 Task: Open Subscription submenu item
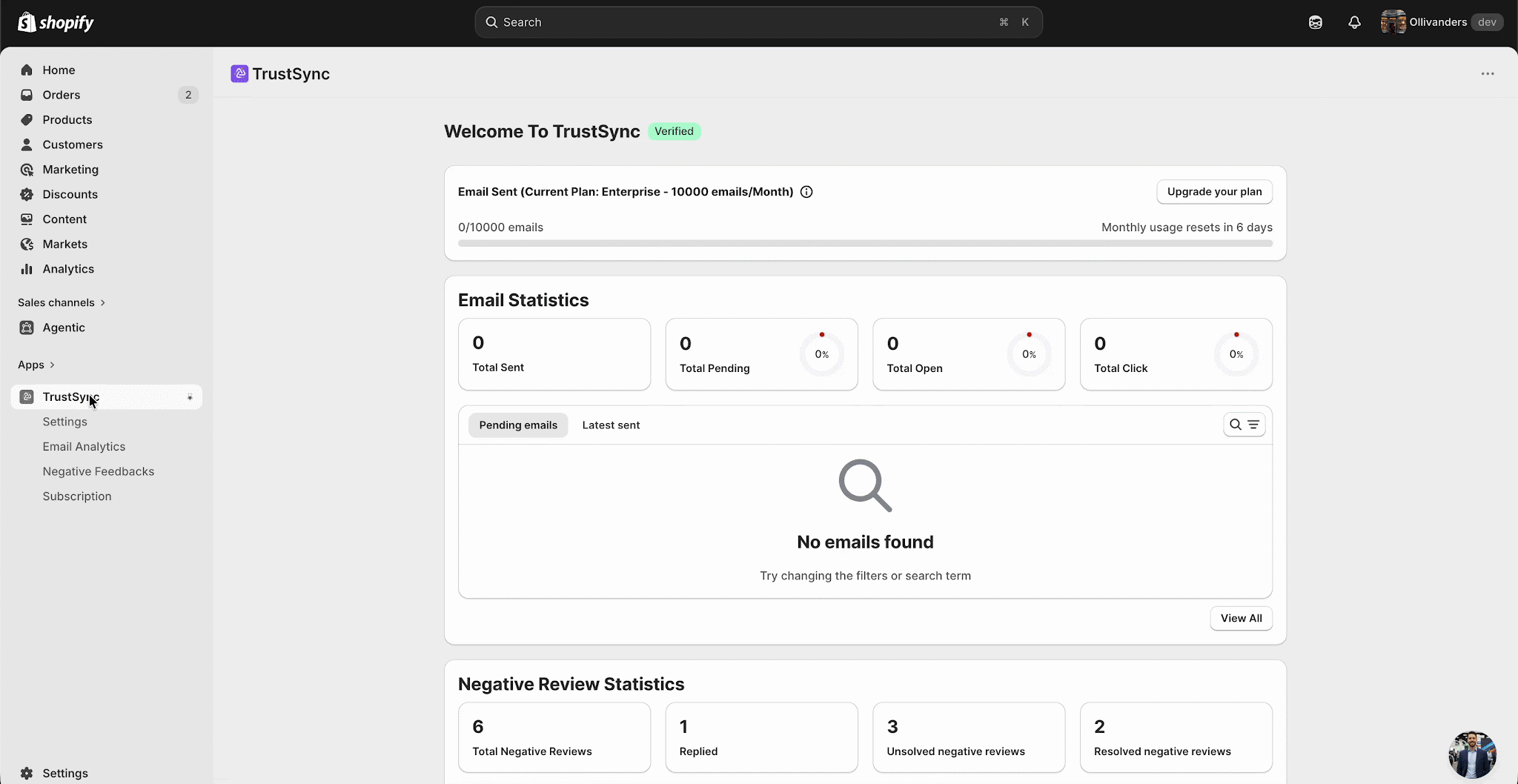[x=77, y=496]
